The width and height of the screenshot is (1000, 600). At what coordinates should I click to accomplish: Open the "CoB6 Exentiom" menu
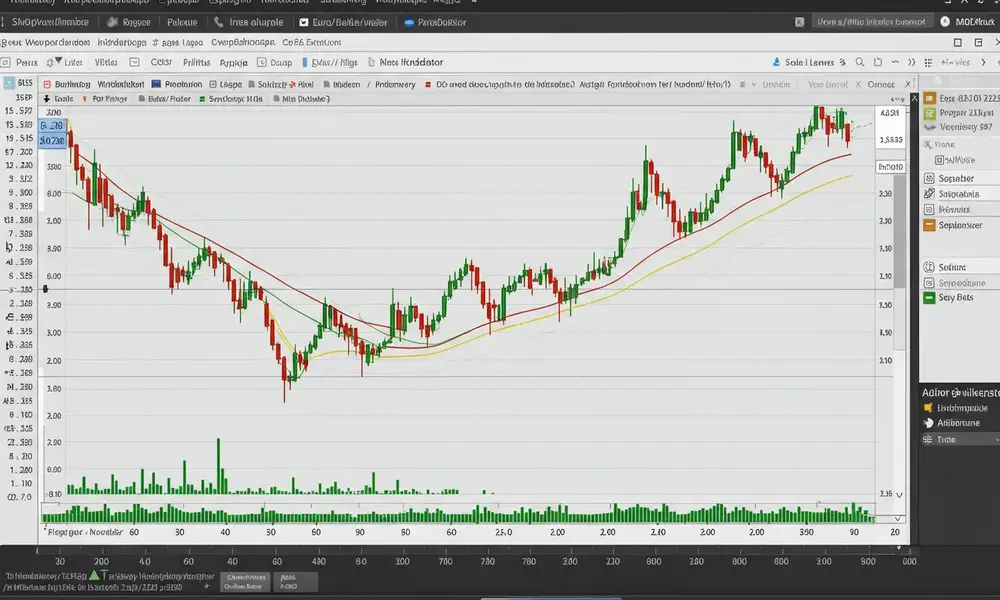coord(311,42)
